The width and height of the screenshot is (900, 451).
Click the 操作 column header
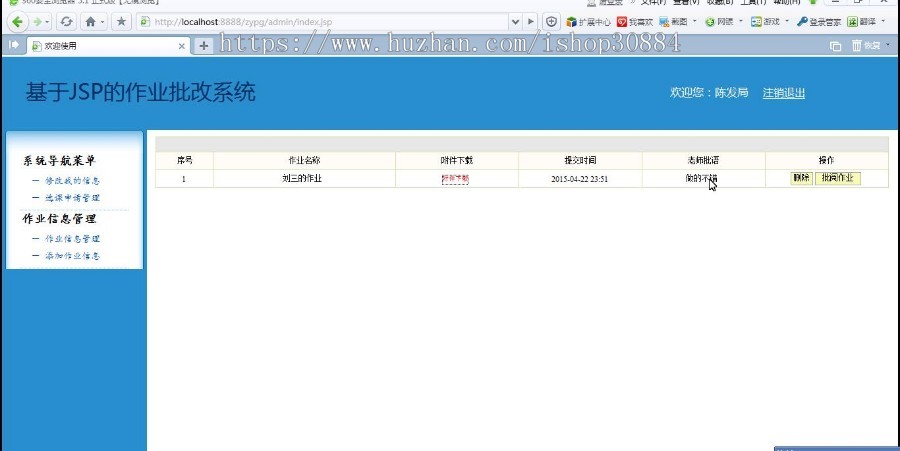click(827, 161)
